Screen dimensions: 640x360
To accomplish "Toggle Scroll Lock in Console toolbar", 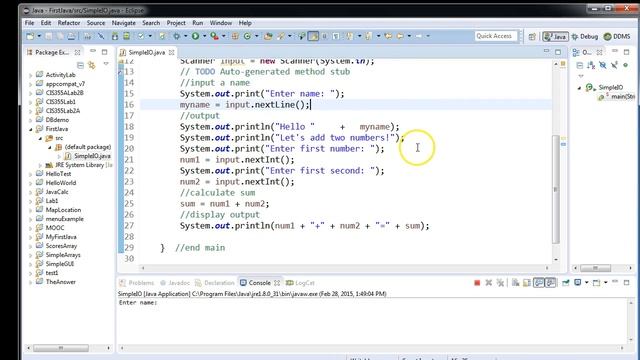I will point(527,282).
